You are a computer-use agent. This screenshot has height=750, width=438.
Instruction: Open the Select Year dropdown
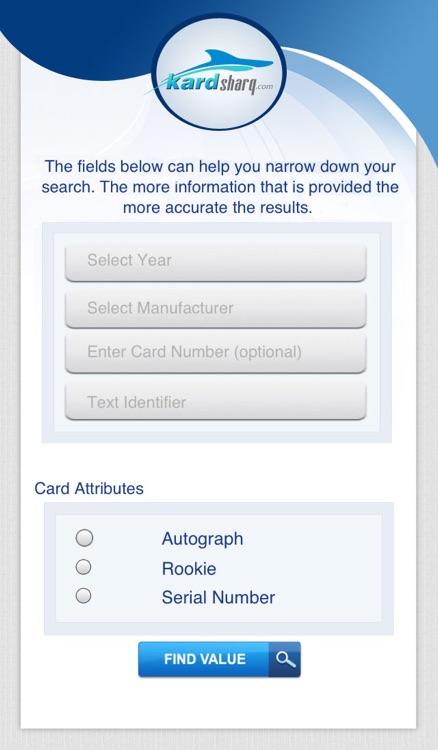point(216,262)
